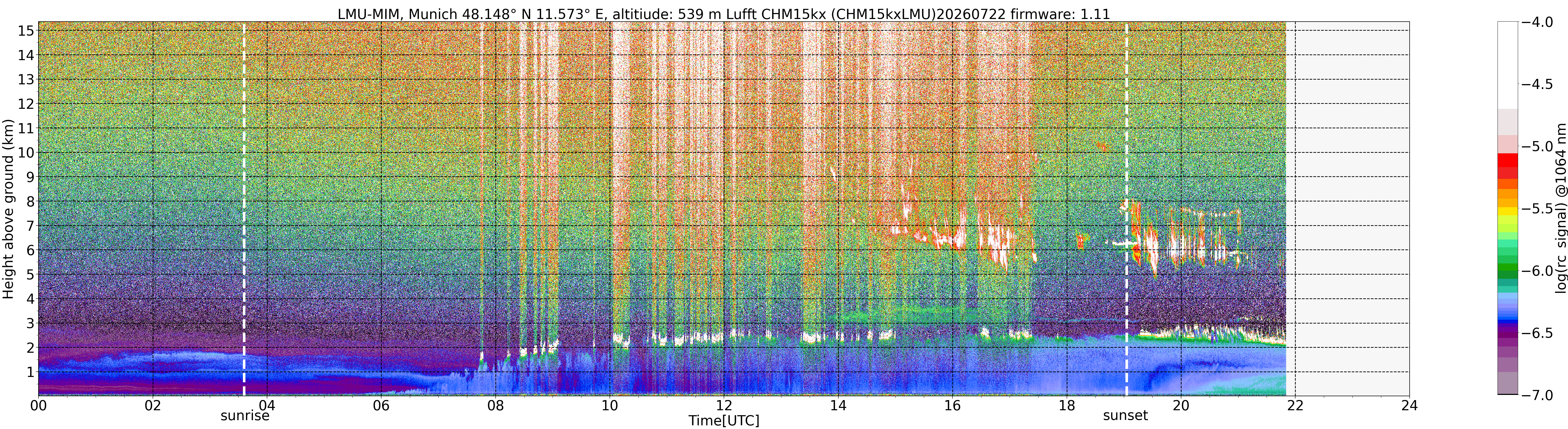
Task: Click the colorbar tick label −6.0
Action: pyautogui.click(x=1537, y=271)
